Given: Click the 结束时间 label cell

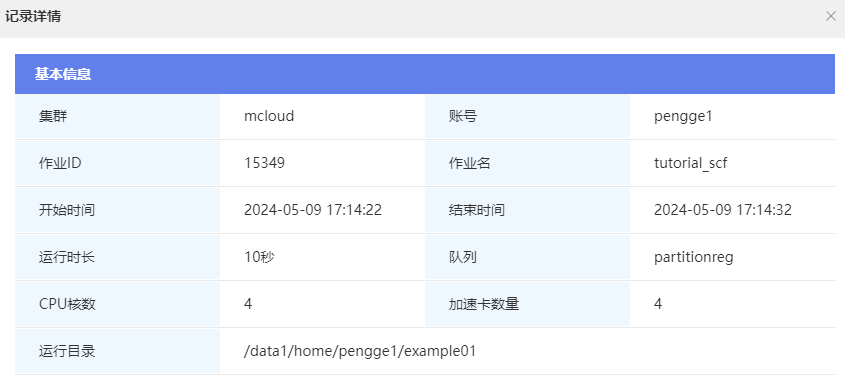Looking at the screenshot, I should [528, 210].
